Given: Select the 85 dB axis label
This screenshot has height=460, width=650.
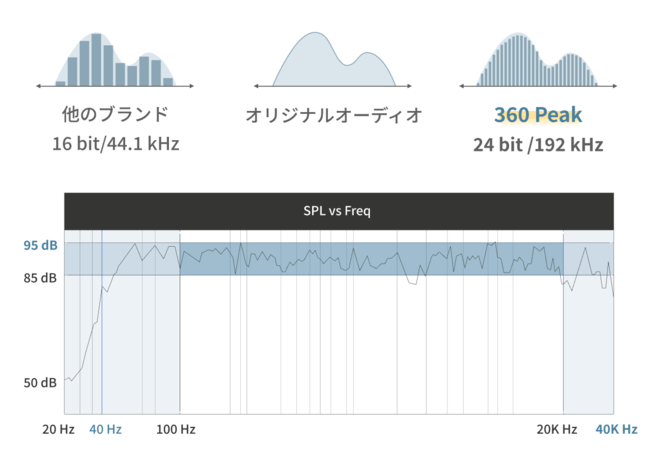Looking at the screenshot, I should 41,277.
